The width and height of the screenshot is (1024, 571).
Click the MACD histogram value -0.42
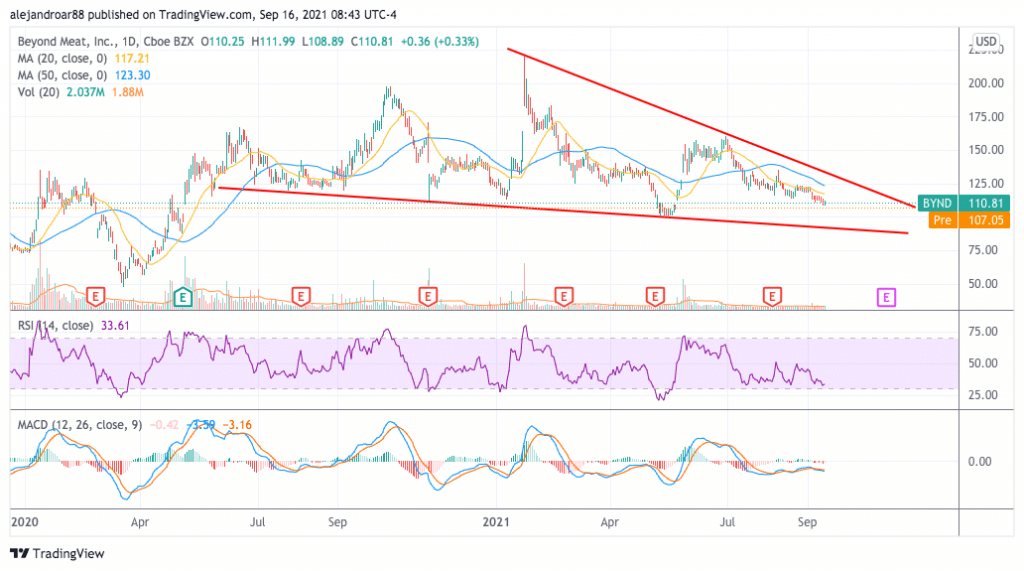pos(164,425)
